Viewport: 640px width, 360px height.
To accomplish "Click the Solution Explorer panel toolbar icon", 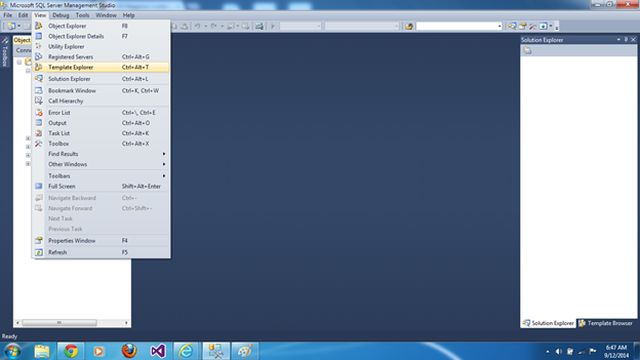I will [x=527, y=51].
